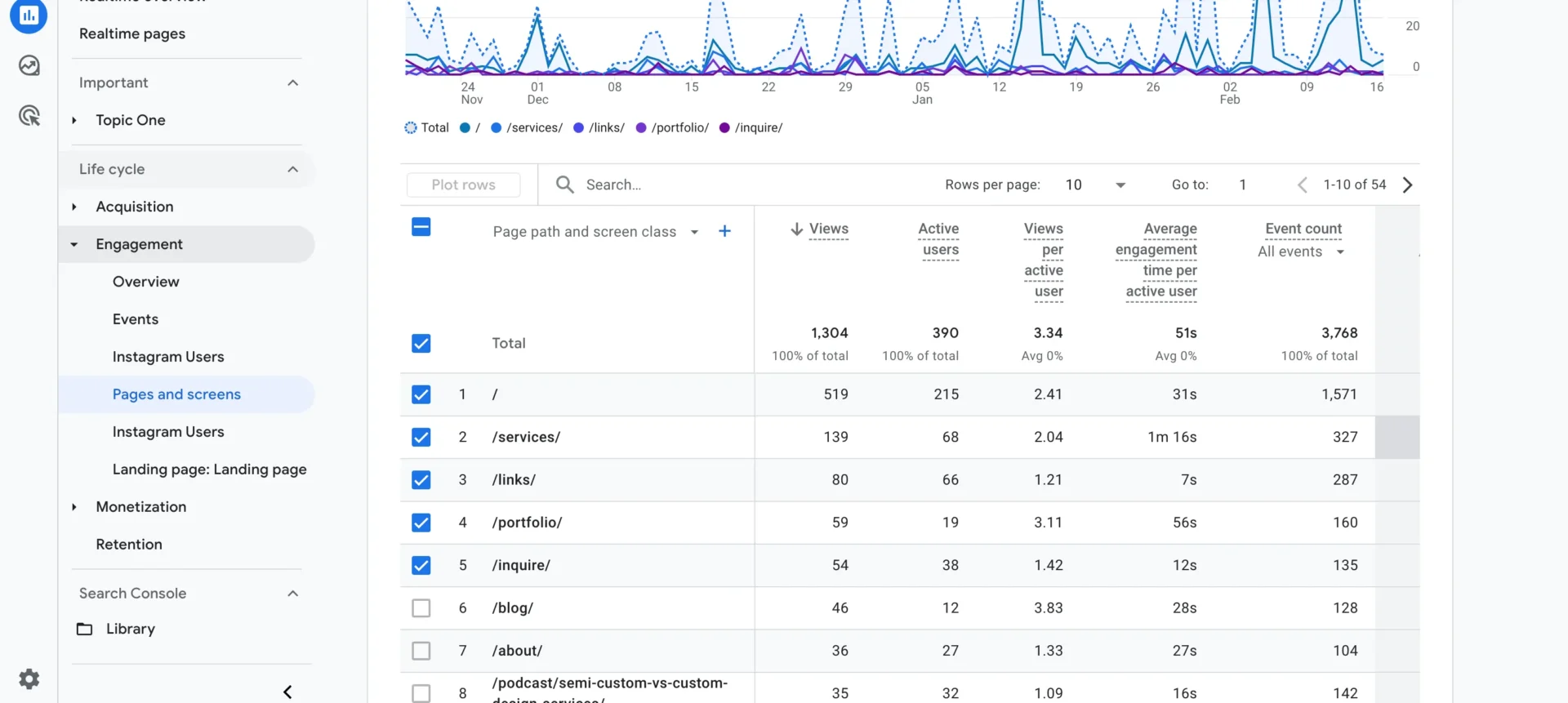Check the /about/ row checkbox

tap(421, 651)
